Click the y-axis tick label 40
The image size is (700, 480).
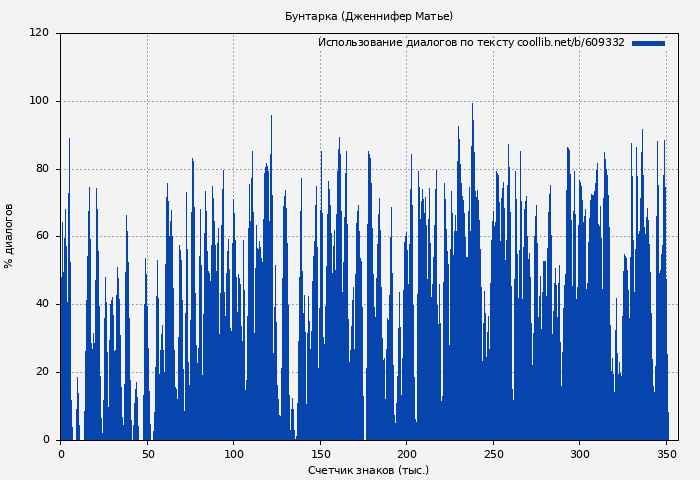(x=42, y=304)
